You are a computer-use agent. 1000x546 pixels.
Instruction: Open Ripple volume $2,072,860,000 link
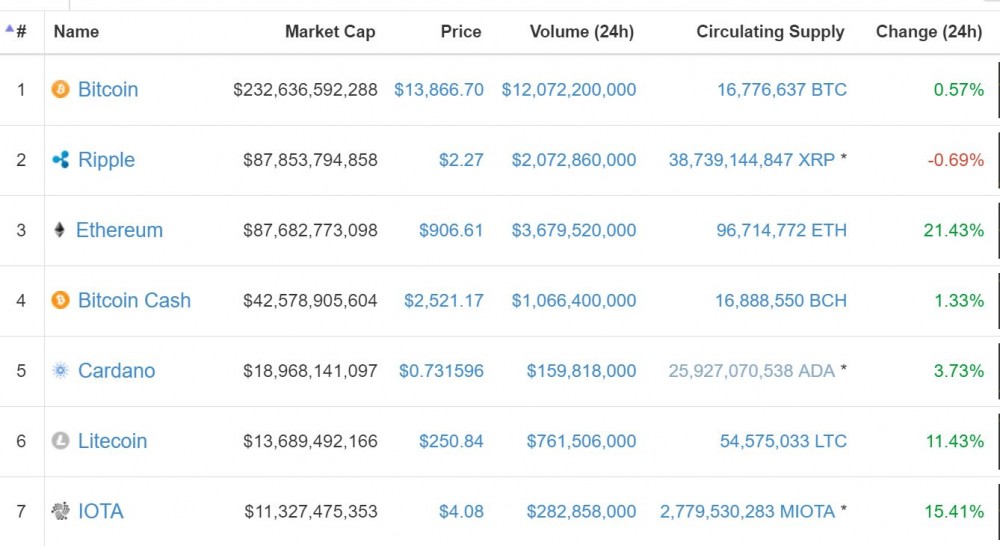click(573, 159)
